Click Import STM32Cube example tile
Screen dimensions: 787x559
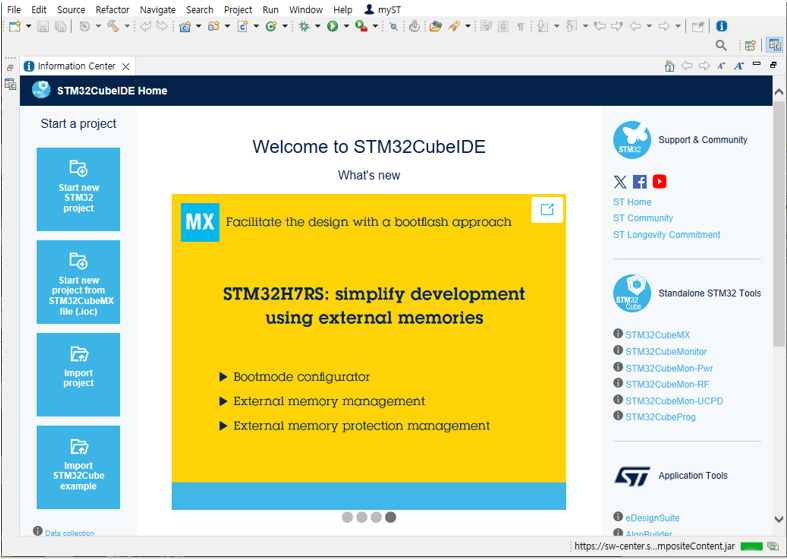pos(78,467)
